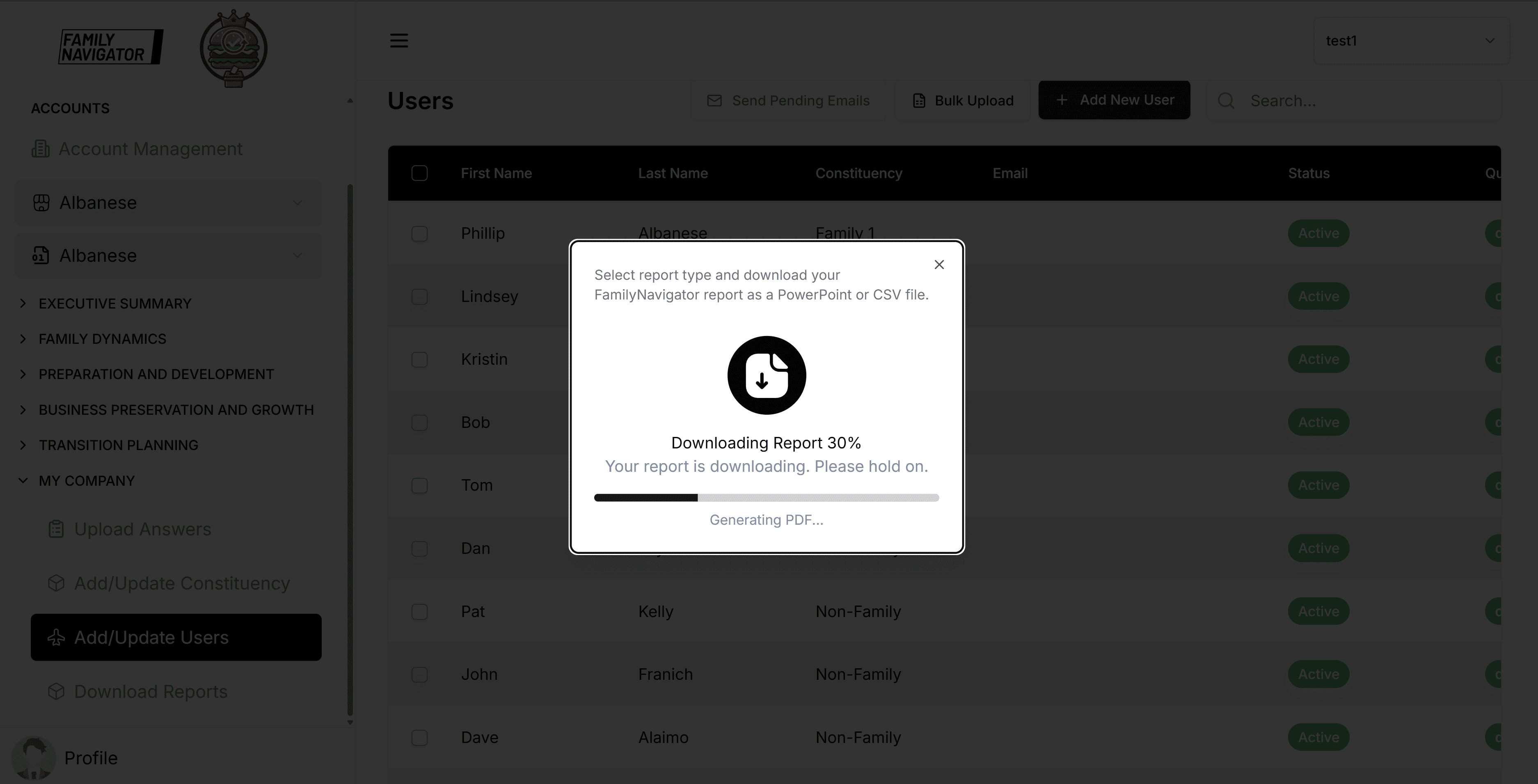Click the Account Management building icon
Screen dimensions: 1538x784
click(41, 149)
